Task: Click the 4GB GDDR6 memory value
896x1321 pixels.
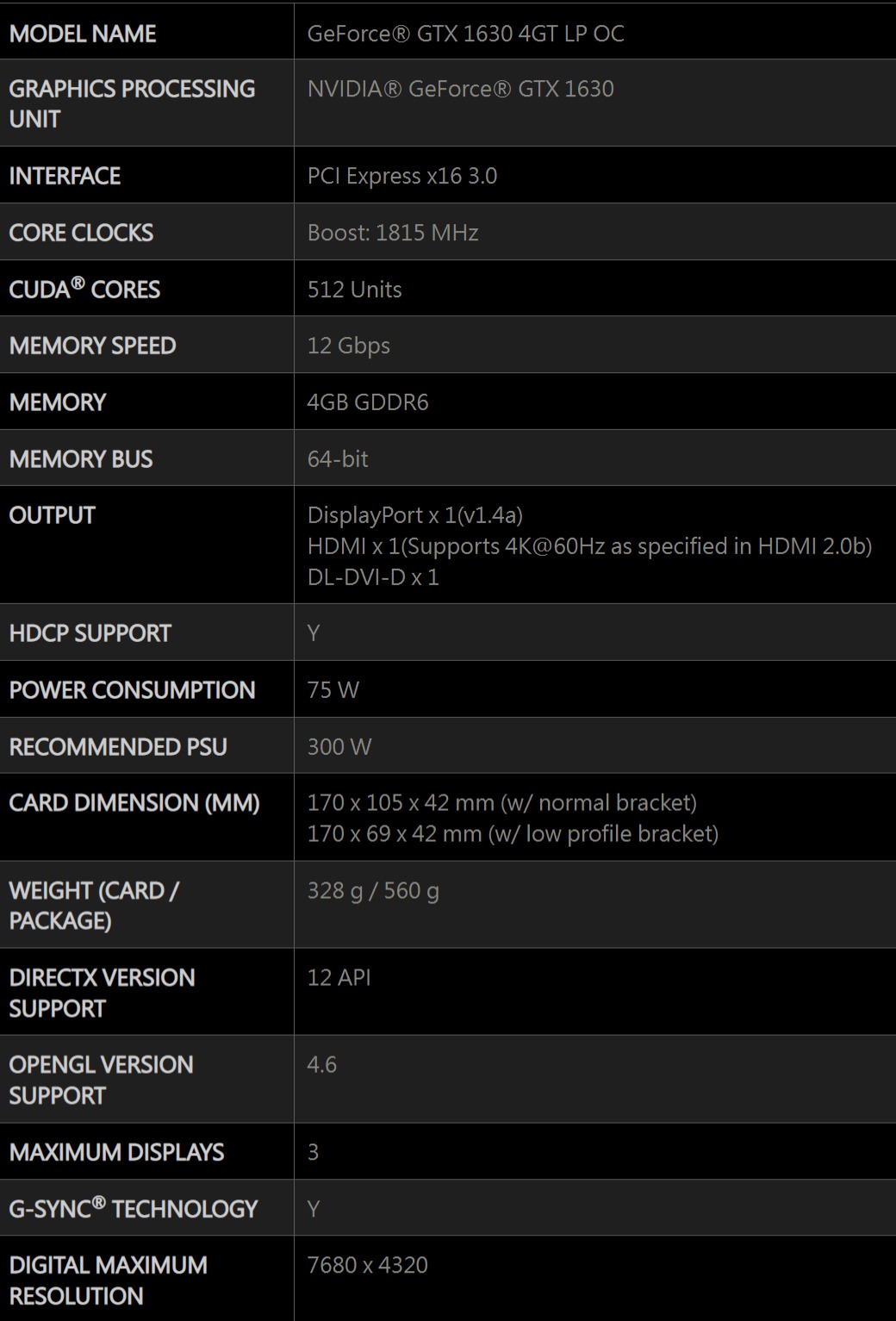Action: tap(367, 402)
